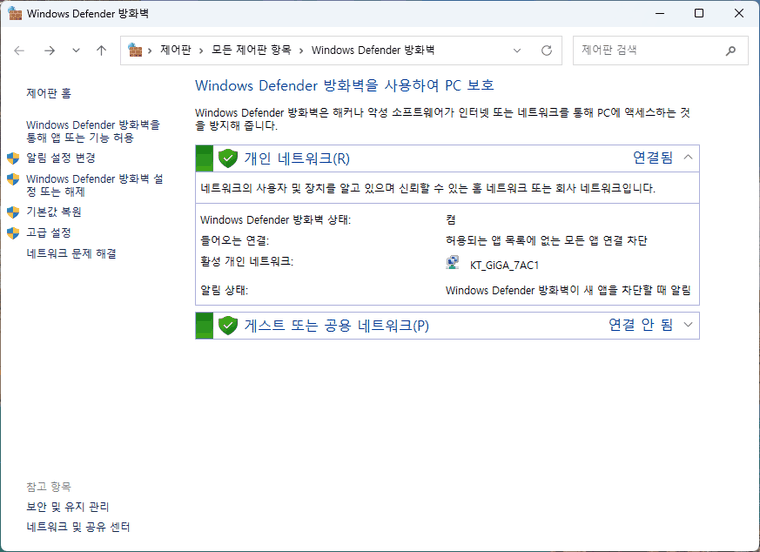The height and width of the screenshot is (552, 760).
Task: Open the link to allow an app through the firewall
Action: [x=93, y=131]
